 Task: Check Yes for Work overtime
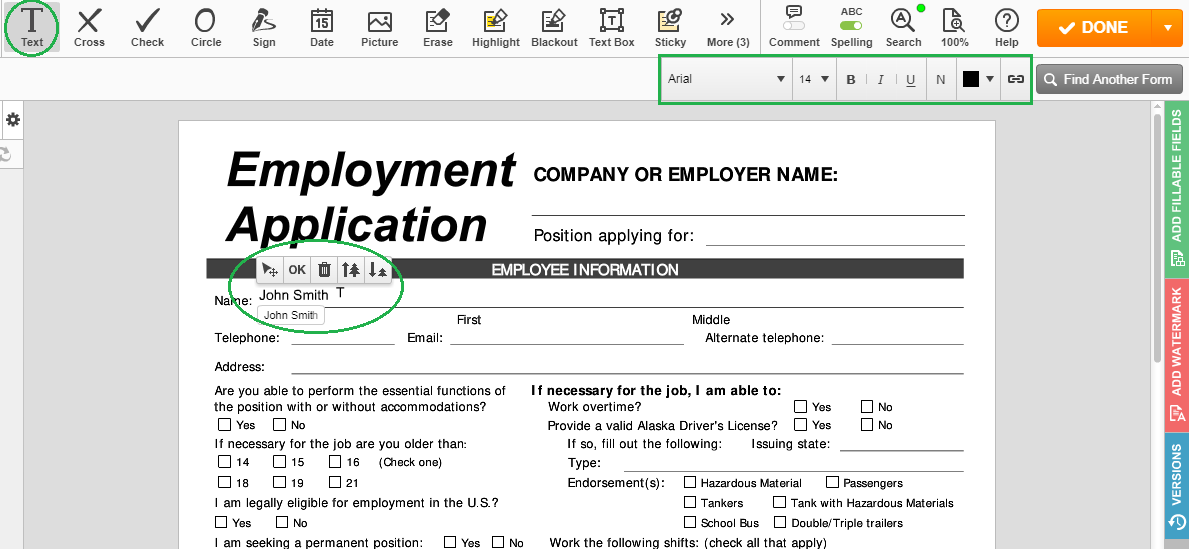(800, 406)
